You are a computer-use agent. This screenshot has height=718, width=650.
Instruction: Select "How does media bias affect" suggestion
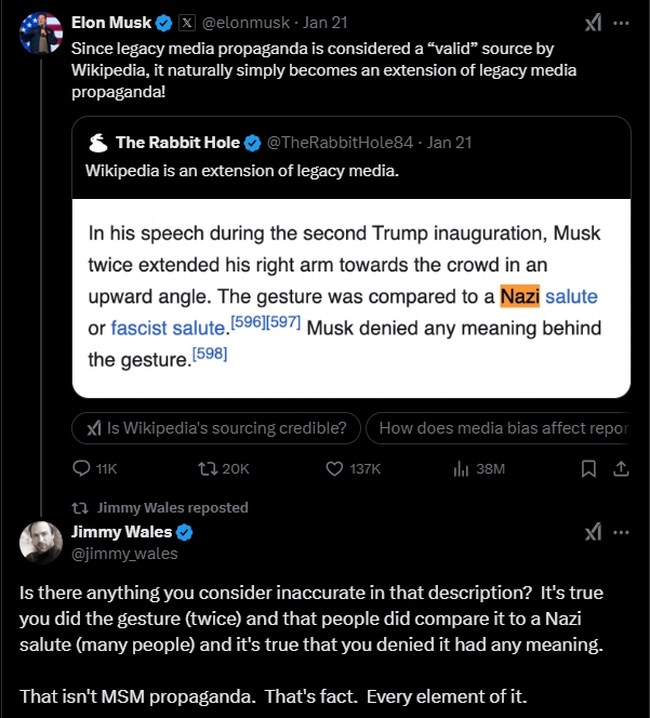click(502, 428)
